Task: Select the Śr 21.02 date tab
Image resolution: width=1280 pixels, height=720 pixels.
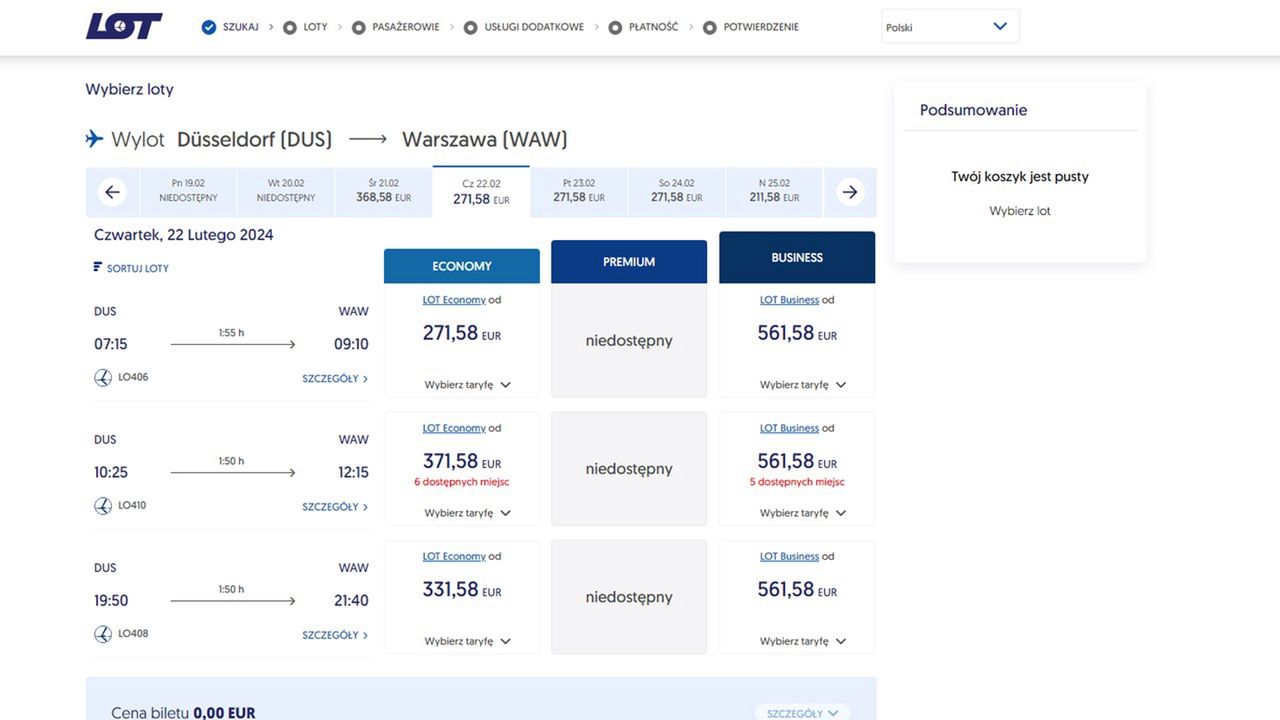Action: pos(384,191)
